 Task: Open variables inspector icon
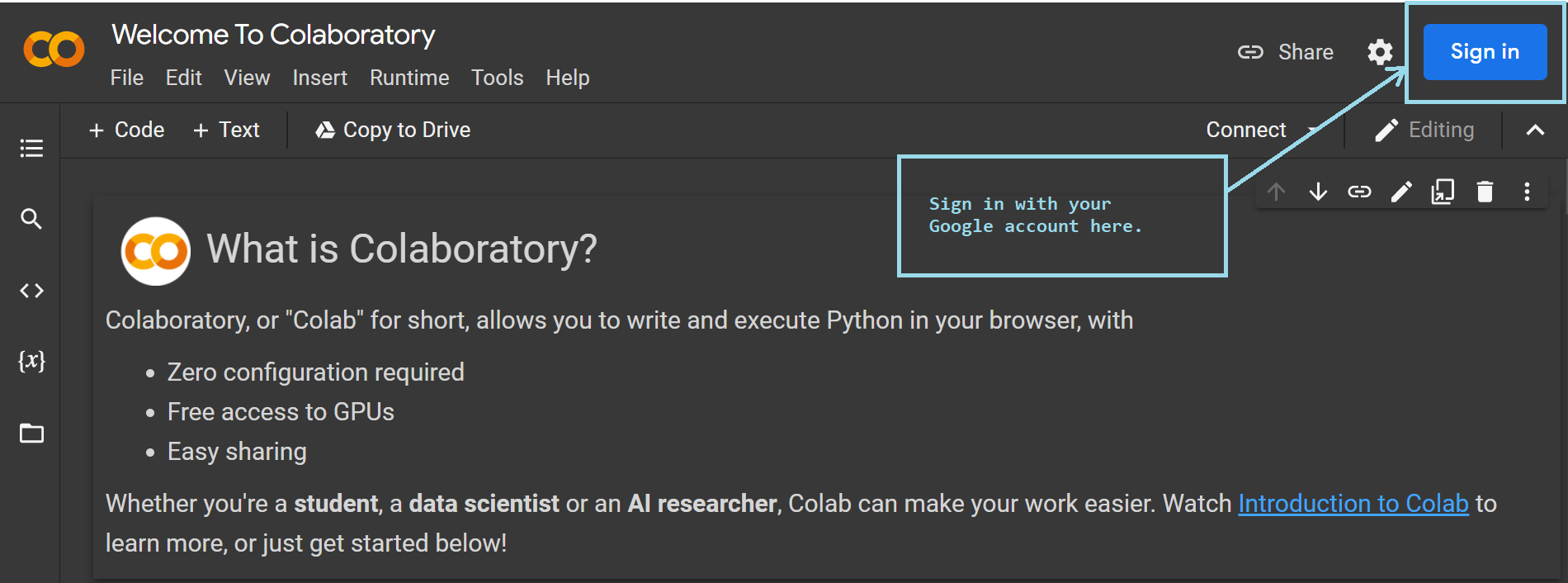point(31,361)
